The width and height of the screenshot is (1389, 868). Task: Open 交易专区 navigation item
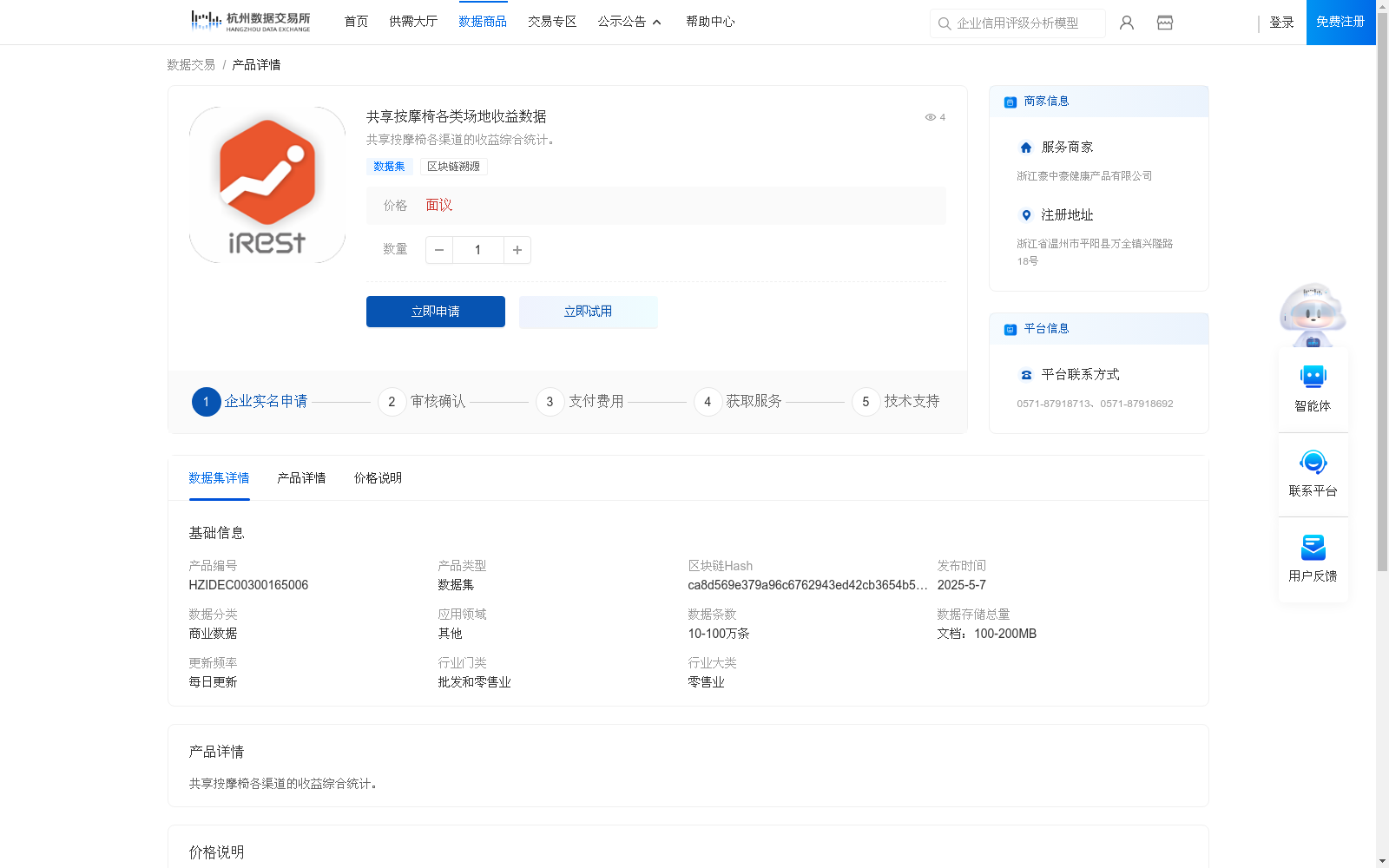tap(552, 22)
